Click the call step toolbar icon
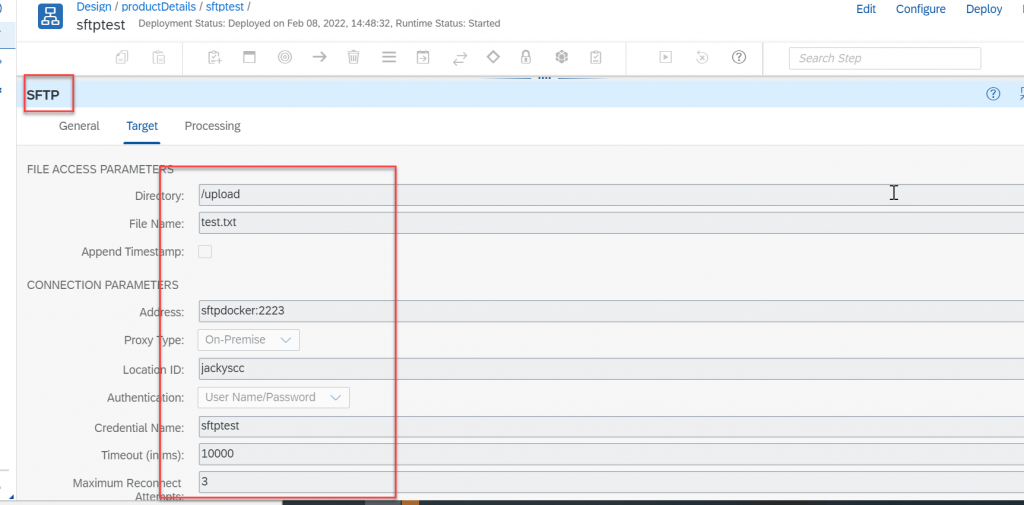 pos(423,57)
